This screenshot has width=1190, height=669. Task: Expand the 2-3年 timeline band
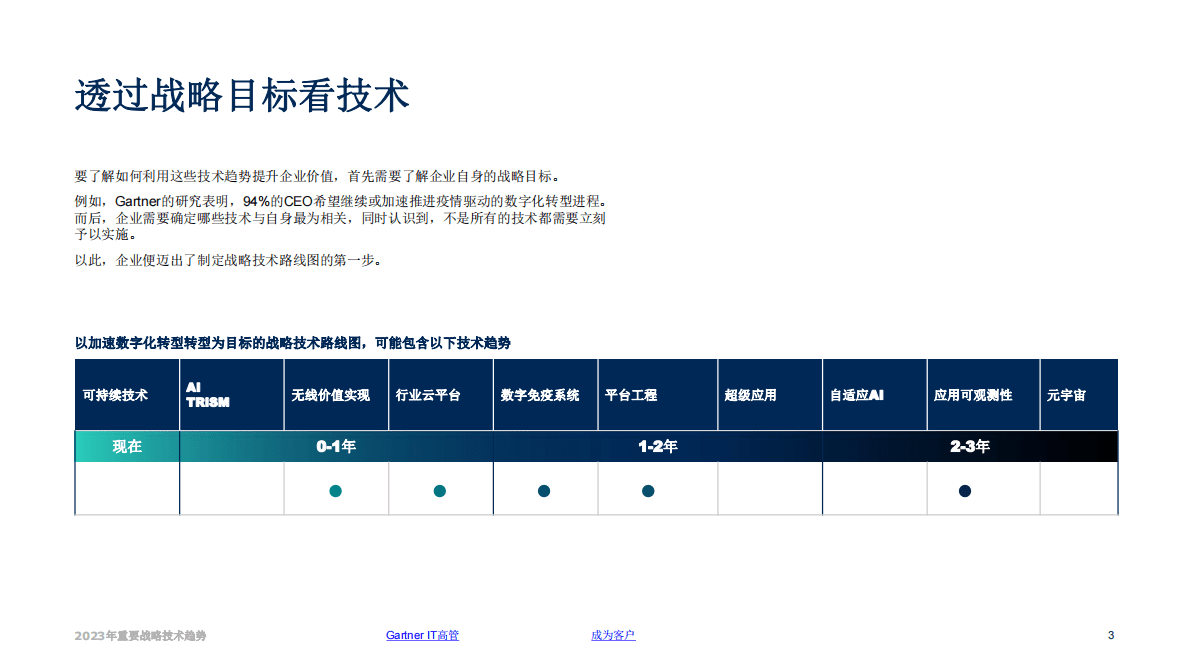[x=968, y=446]
